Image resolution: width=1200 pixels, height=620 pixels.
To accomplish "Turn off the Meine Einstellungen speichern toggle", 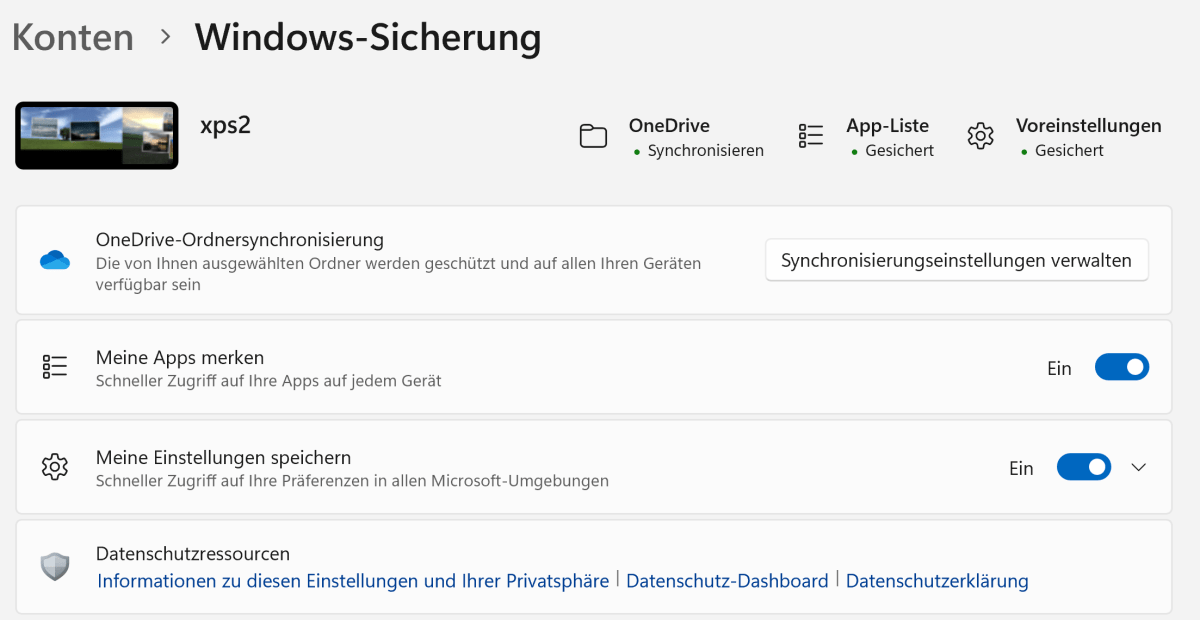I will pyautogui.click(x=1084, y=467).
